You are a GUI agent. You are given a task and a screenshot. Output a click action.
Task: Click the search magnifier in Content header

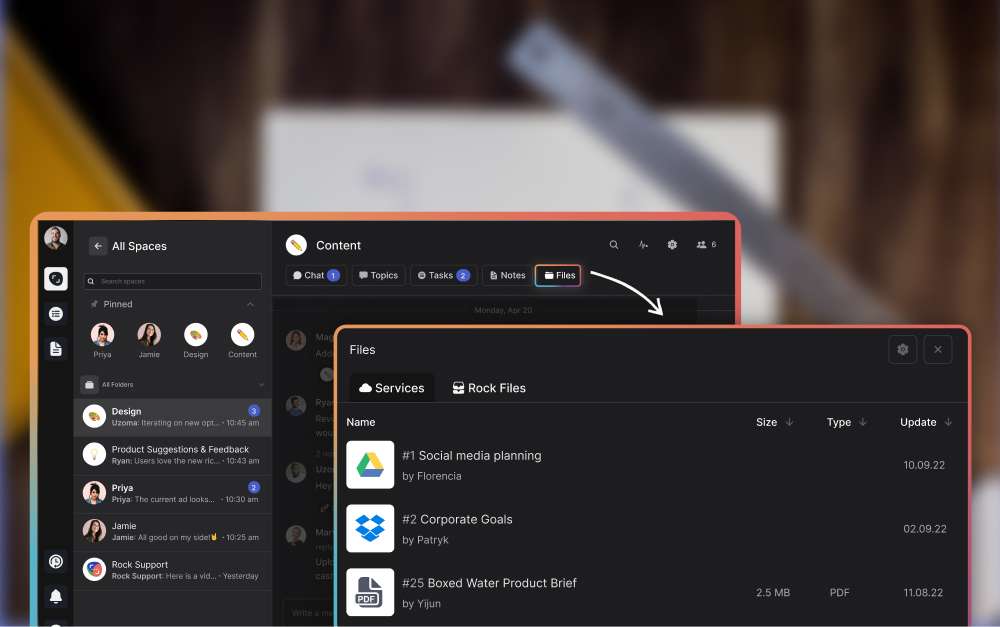click(x=614, y=244)
